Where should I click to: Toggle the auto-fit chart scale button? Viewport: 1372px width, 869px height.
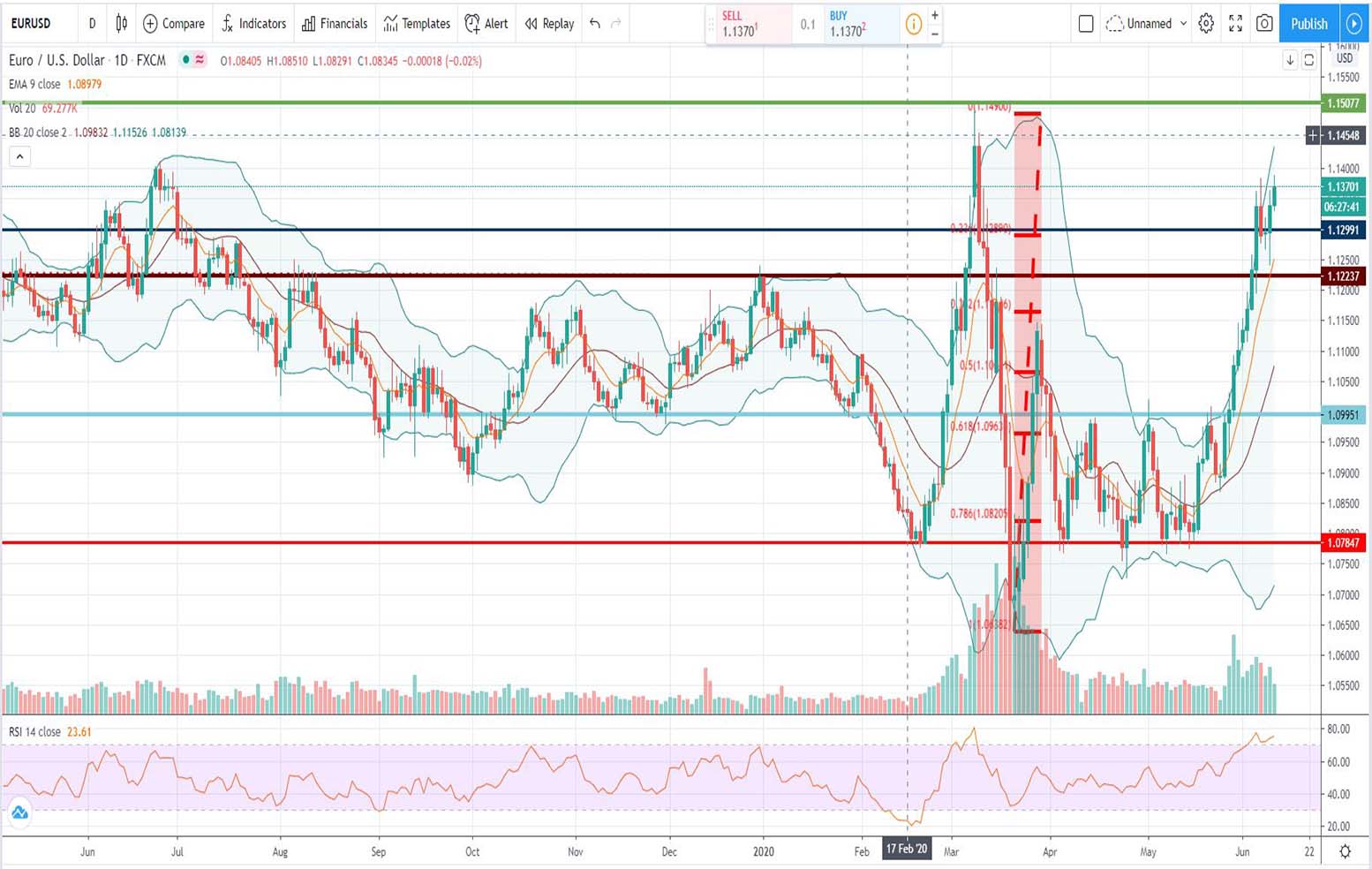(1308, 60)
